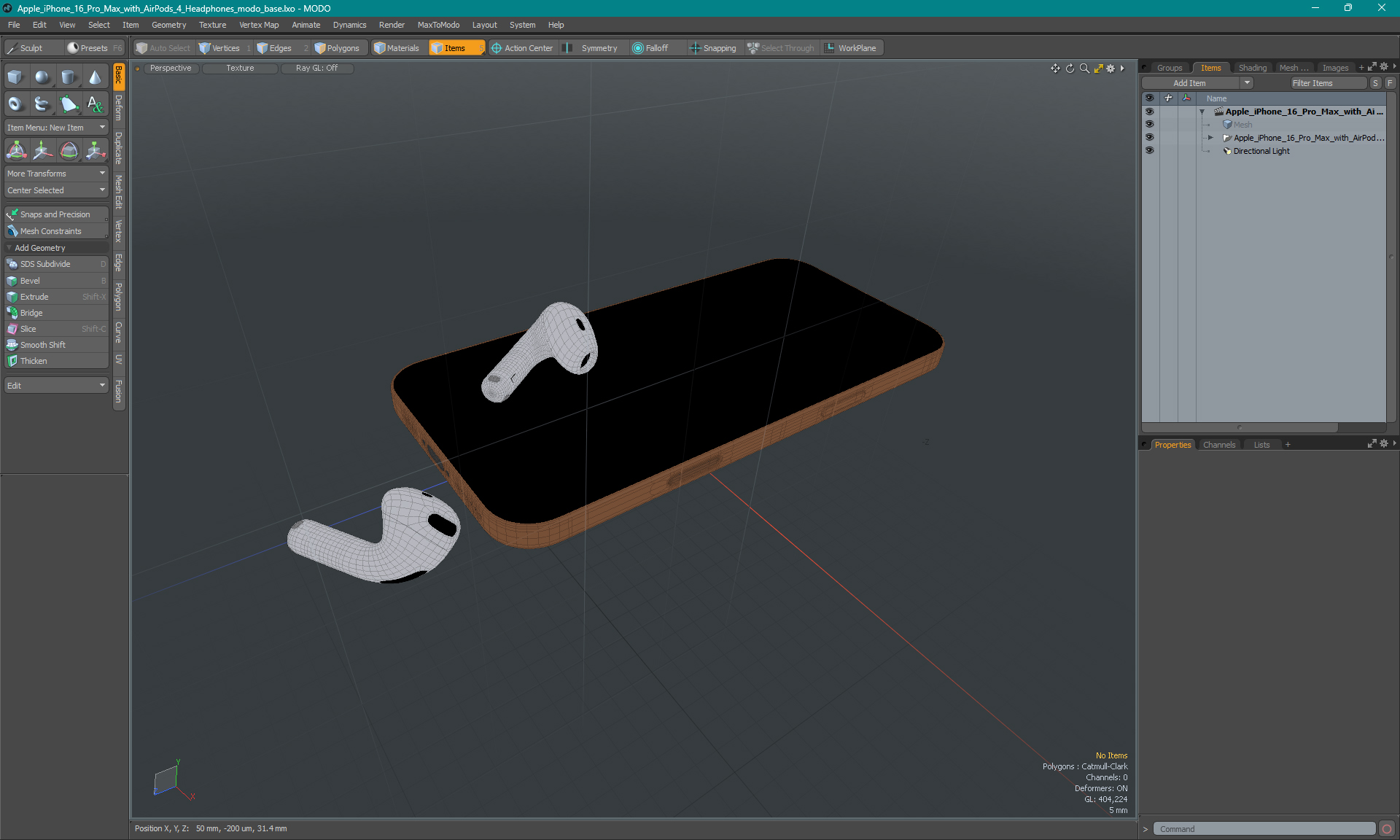Open the Add Item dropdown
1400x840 pixels.
pyautogui.click(x=1197, y=83)
